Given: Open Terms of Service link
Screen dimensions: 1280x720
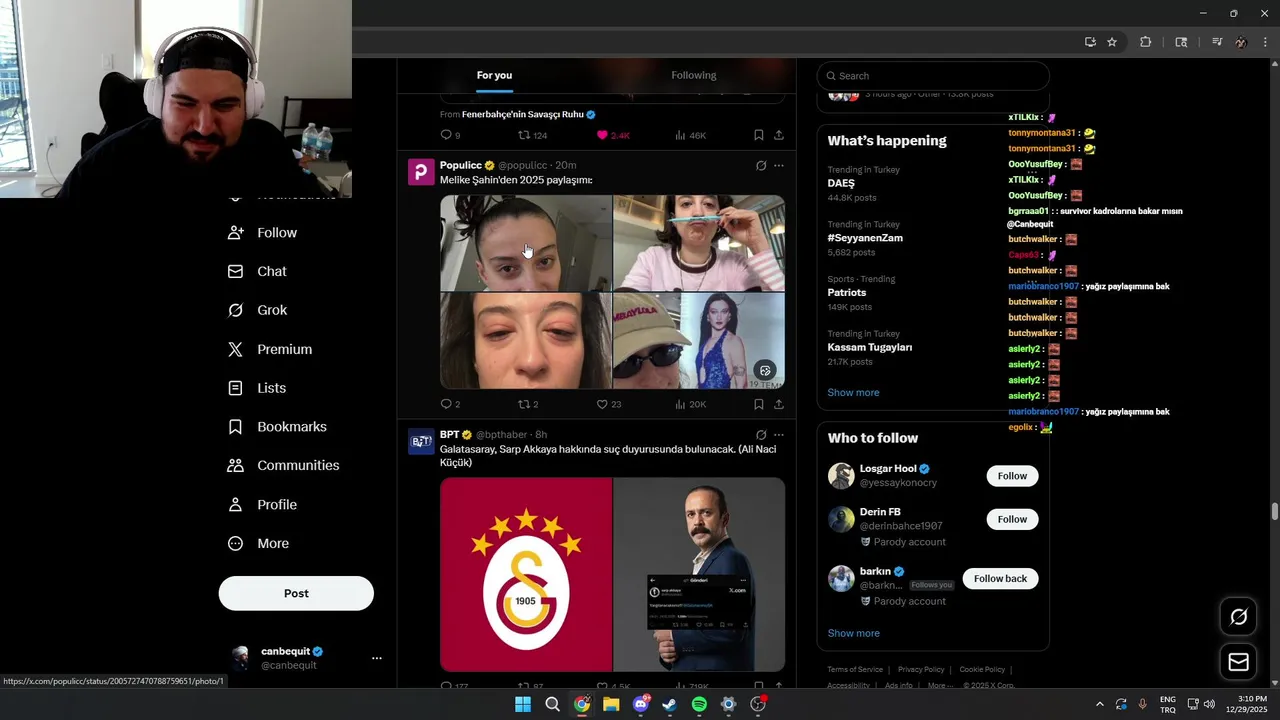Looking at the screenshot, I should click(x=855, y=670).
